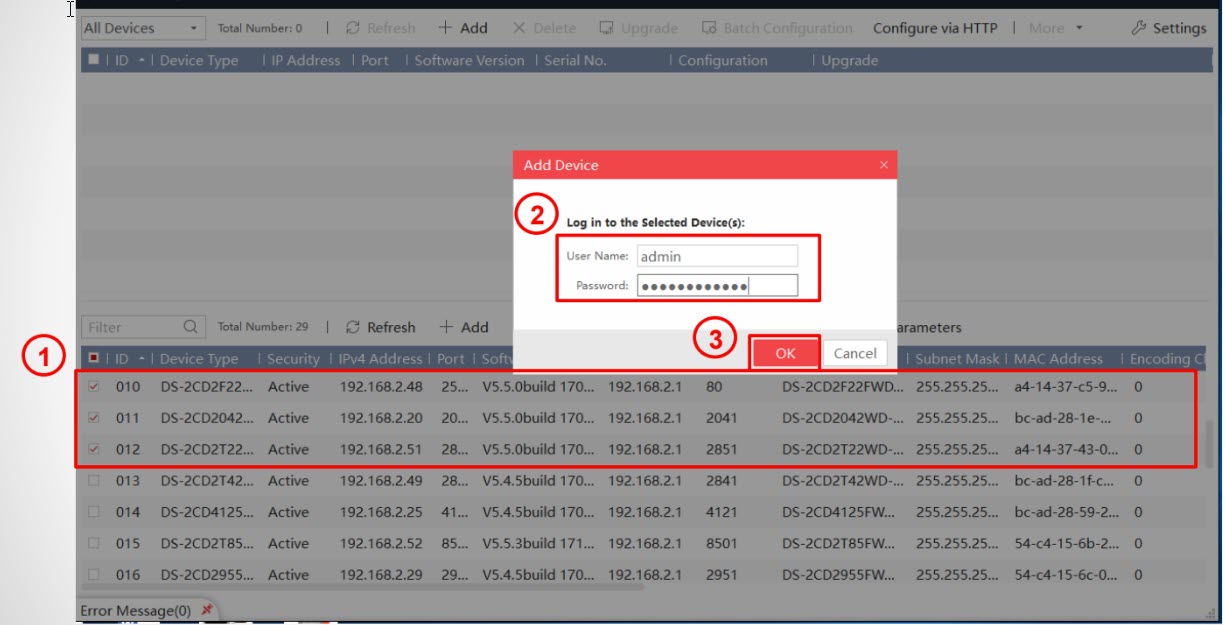Close the Add Device dialog with X
This screenshot has width=1223, height=625.
[883, 165]
